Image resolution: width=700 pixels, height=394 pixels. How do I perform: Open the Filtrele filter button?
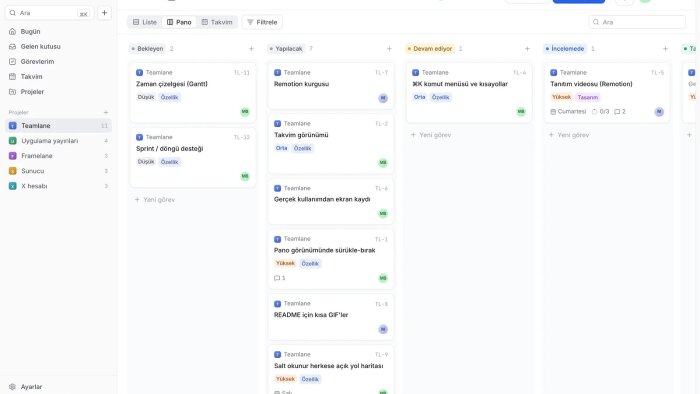(x=262, y=22)
